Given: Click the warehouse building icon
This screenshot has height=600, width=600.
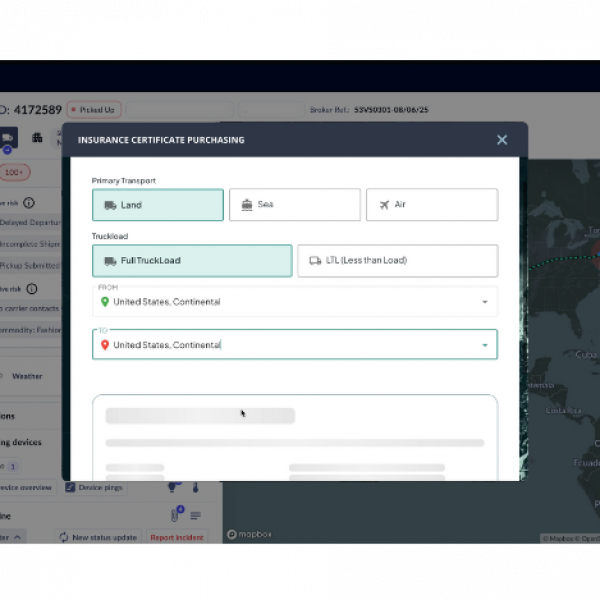Looking at the screenshot, I should coord(38,138).
